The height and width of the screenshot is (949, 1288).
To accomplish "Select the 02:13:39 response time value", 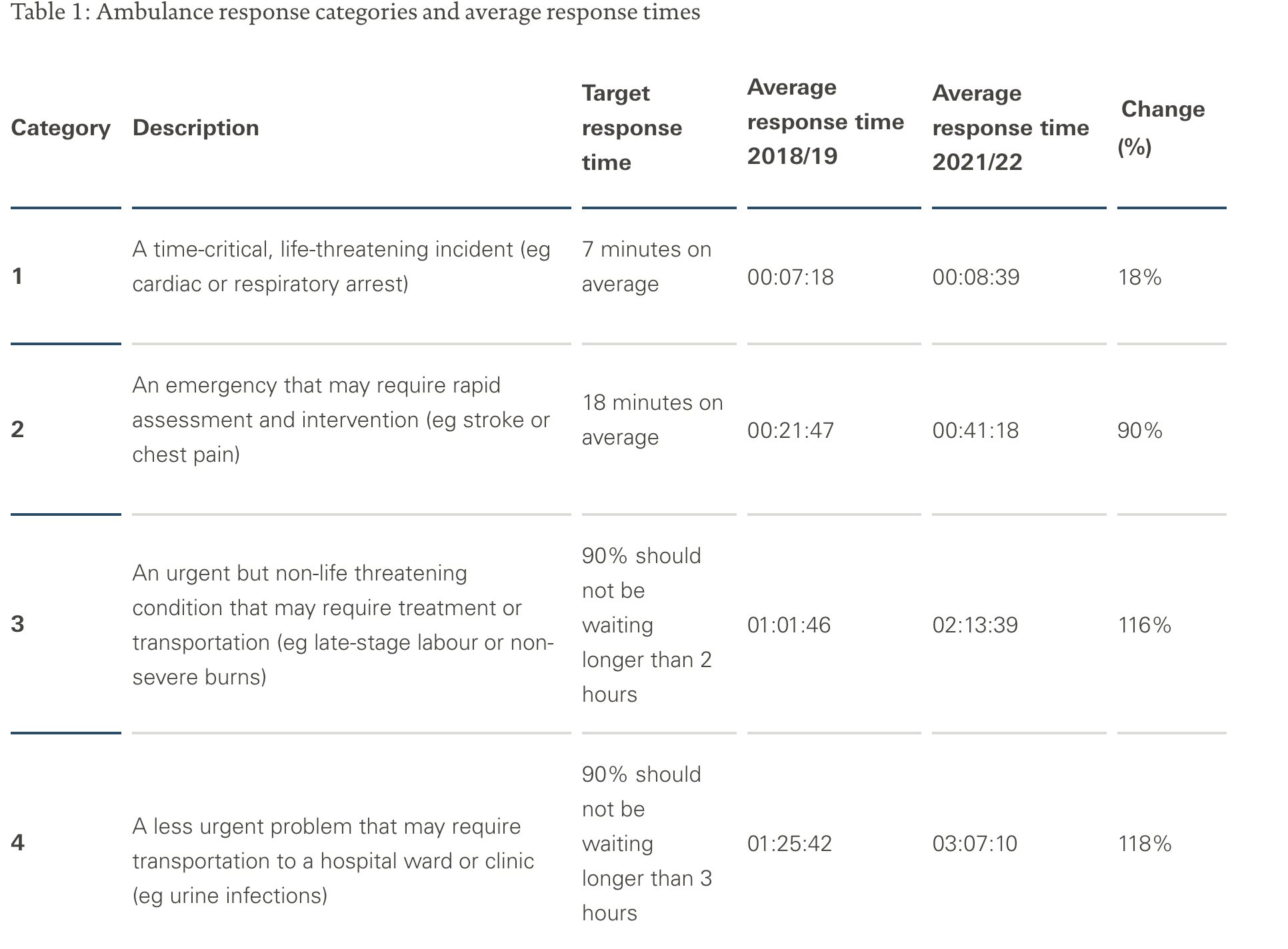I will [975, 625].
